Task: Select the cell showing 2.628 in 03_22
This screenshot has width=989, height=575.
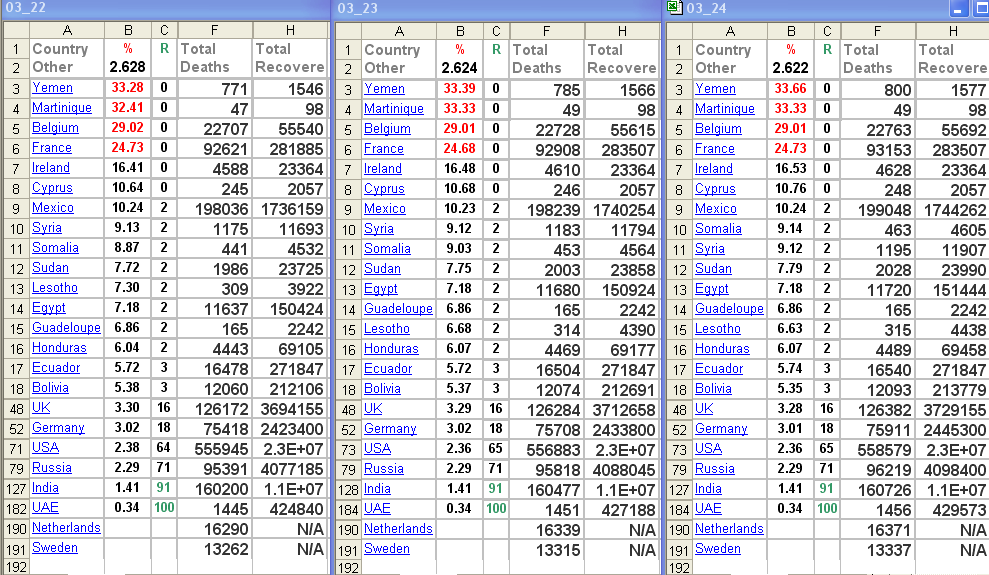Action: pyautogui.click(x=127, y=67)
